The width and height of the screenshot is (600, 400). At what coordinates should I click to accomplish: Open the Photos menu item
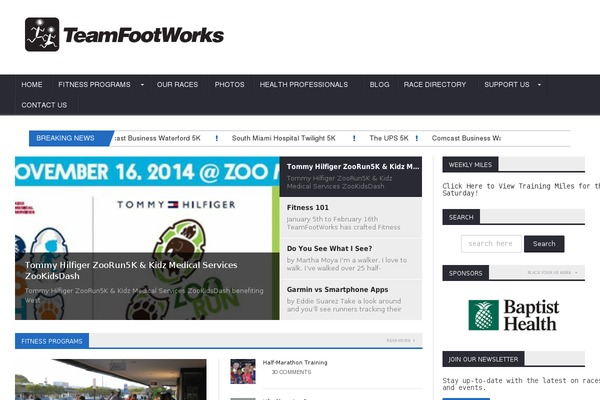point(229,85)
